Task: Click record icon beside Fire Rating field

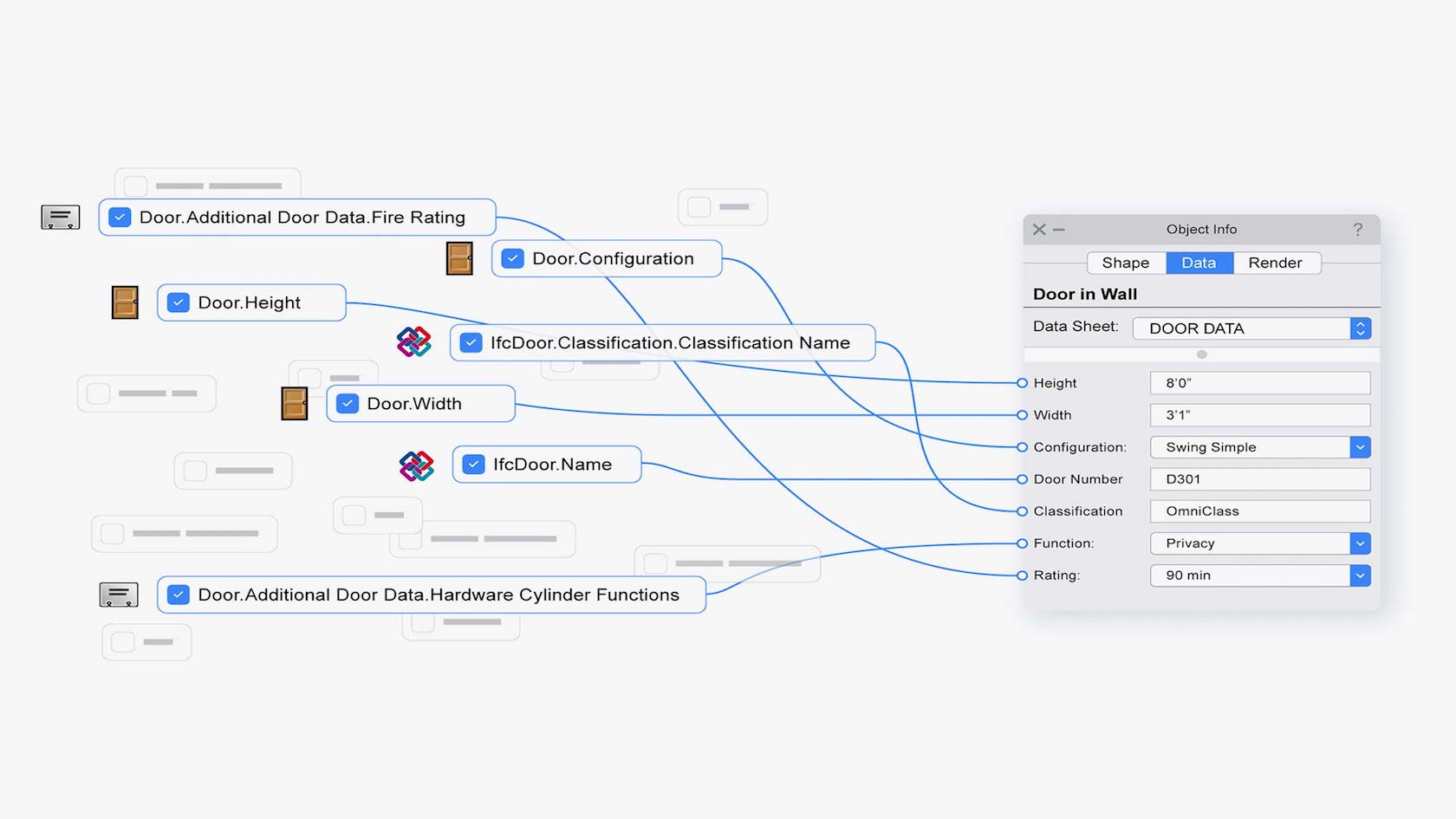Action: coord(61,218)
